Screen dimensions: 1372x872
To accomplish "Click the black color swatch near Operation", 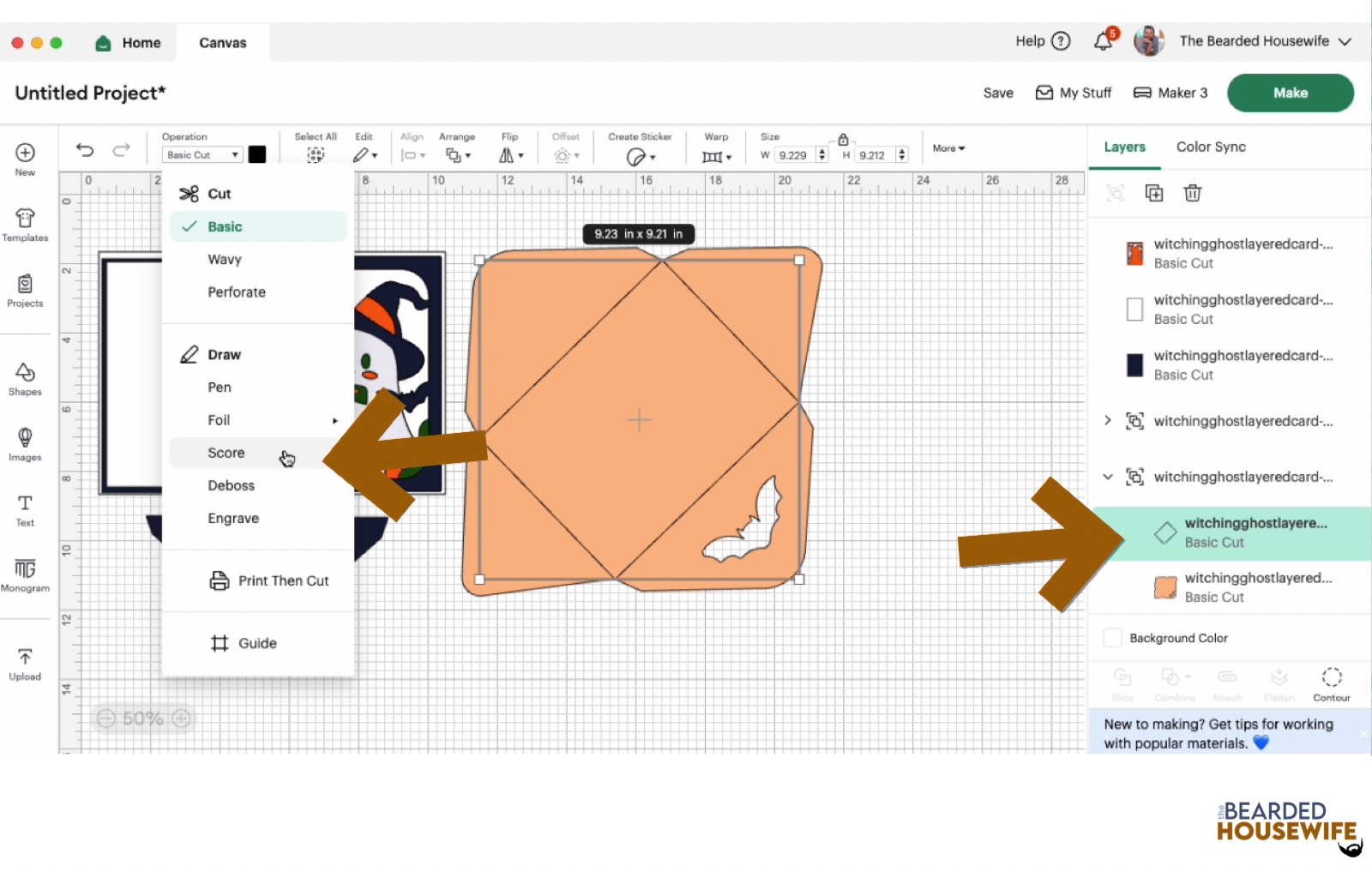I will (257, 154).
